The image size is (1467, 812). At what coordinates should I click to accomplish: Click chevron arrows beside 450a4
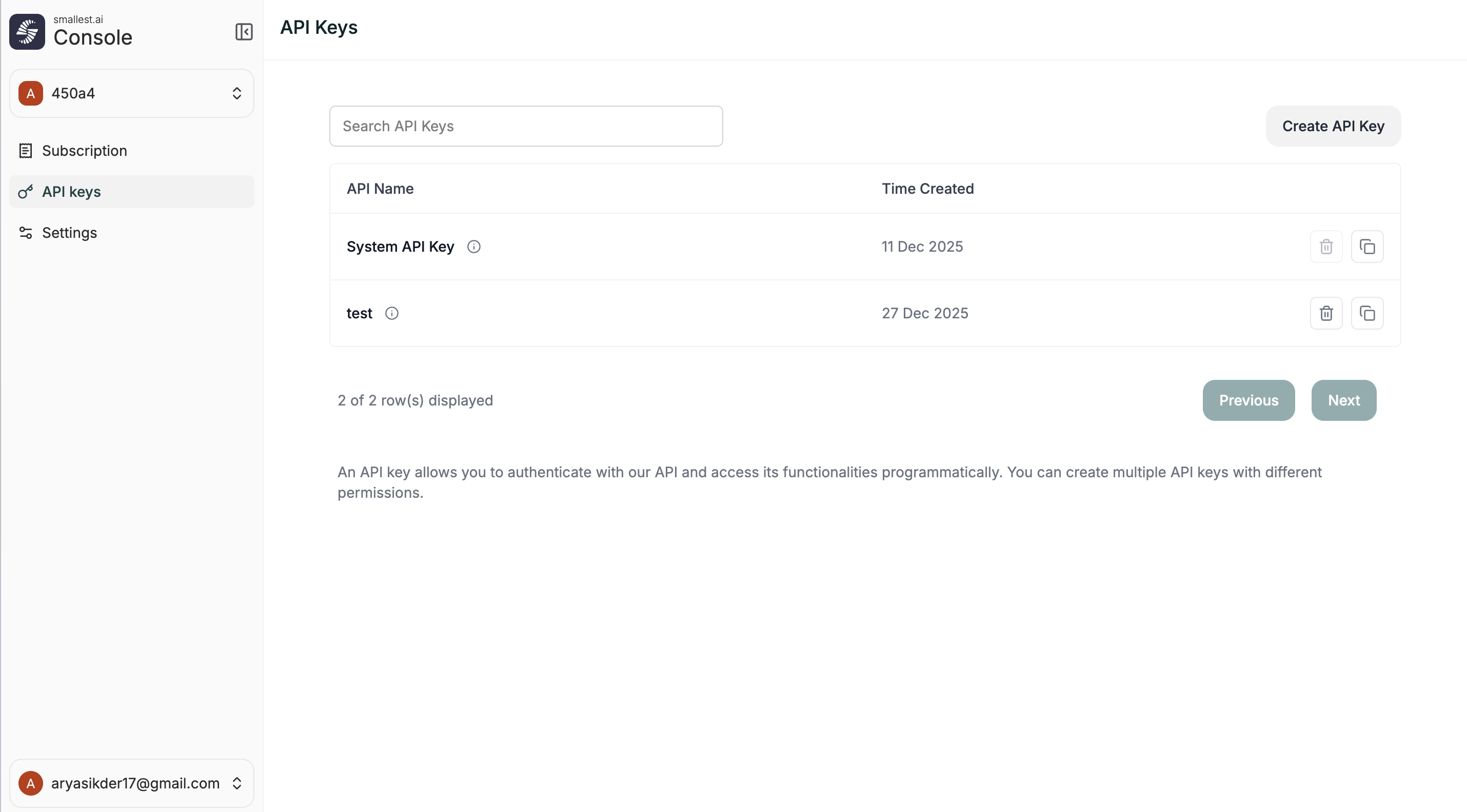point(237,93)
